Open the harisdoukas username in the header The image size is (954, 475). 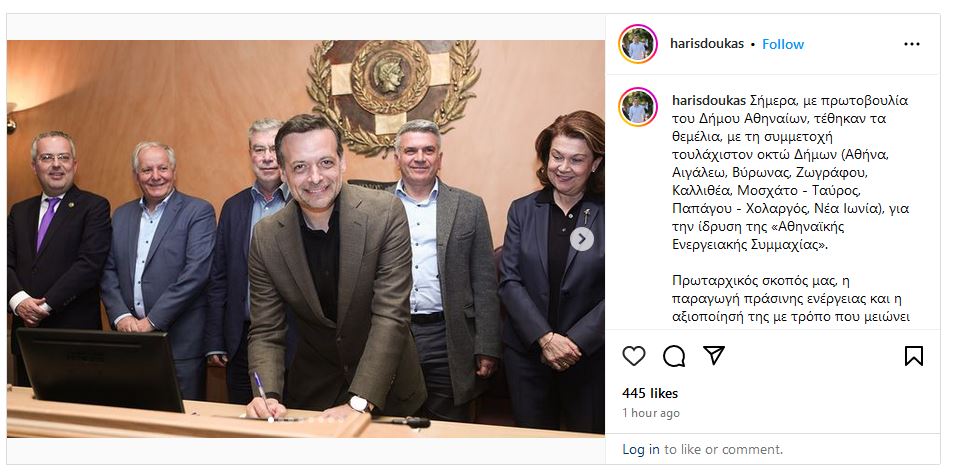[706, 44]
